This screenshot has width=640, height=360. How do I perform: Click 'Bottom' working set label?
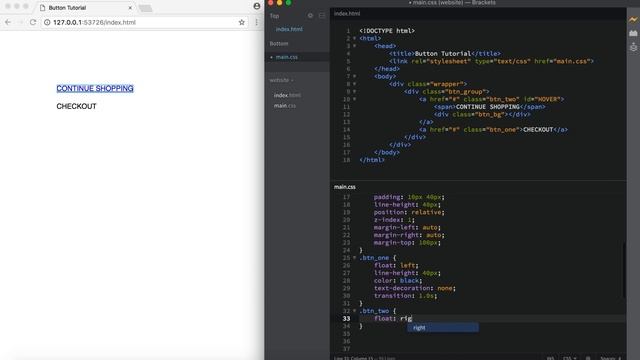click(279, 43)
